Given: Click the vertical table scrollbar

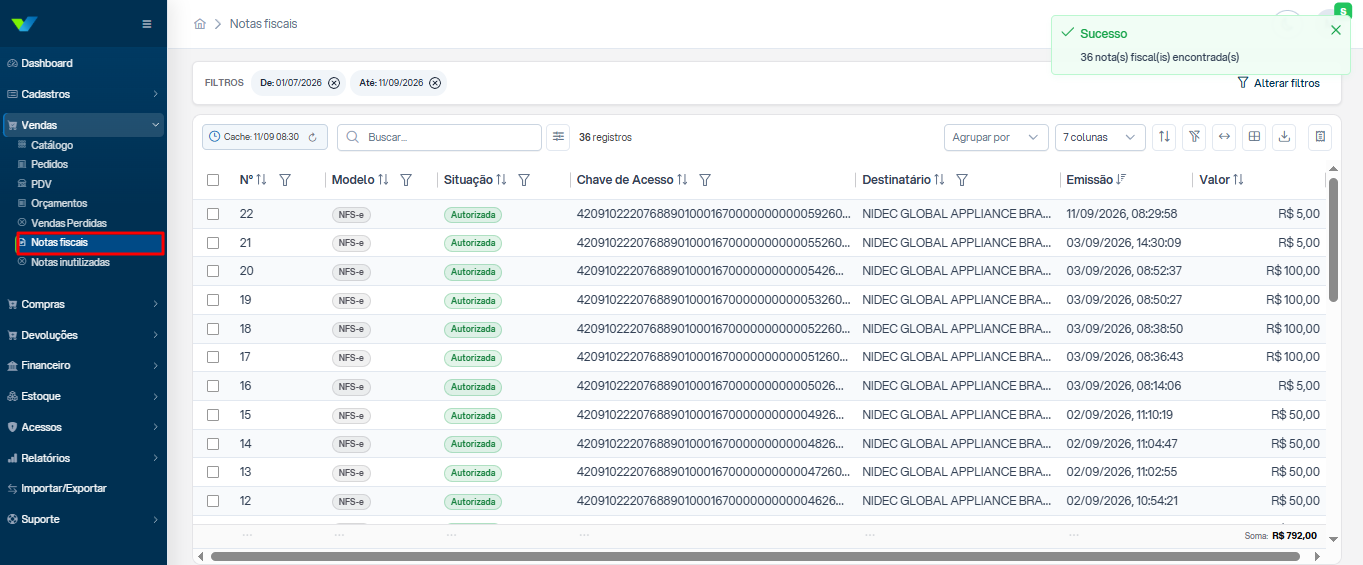Looking at the screenshot, I should point(1333,238).
